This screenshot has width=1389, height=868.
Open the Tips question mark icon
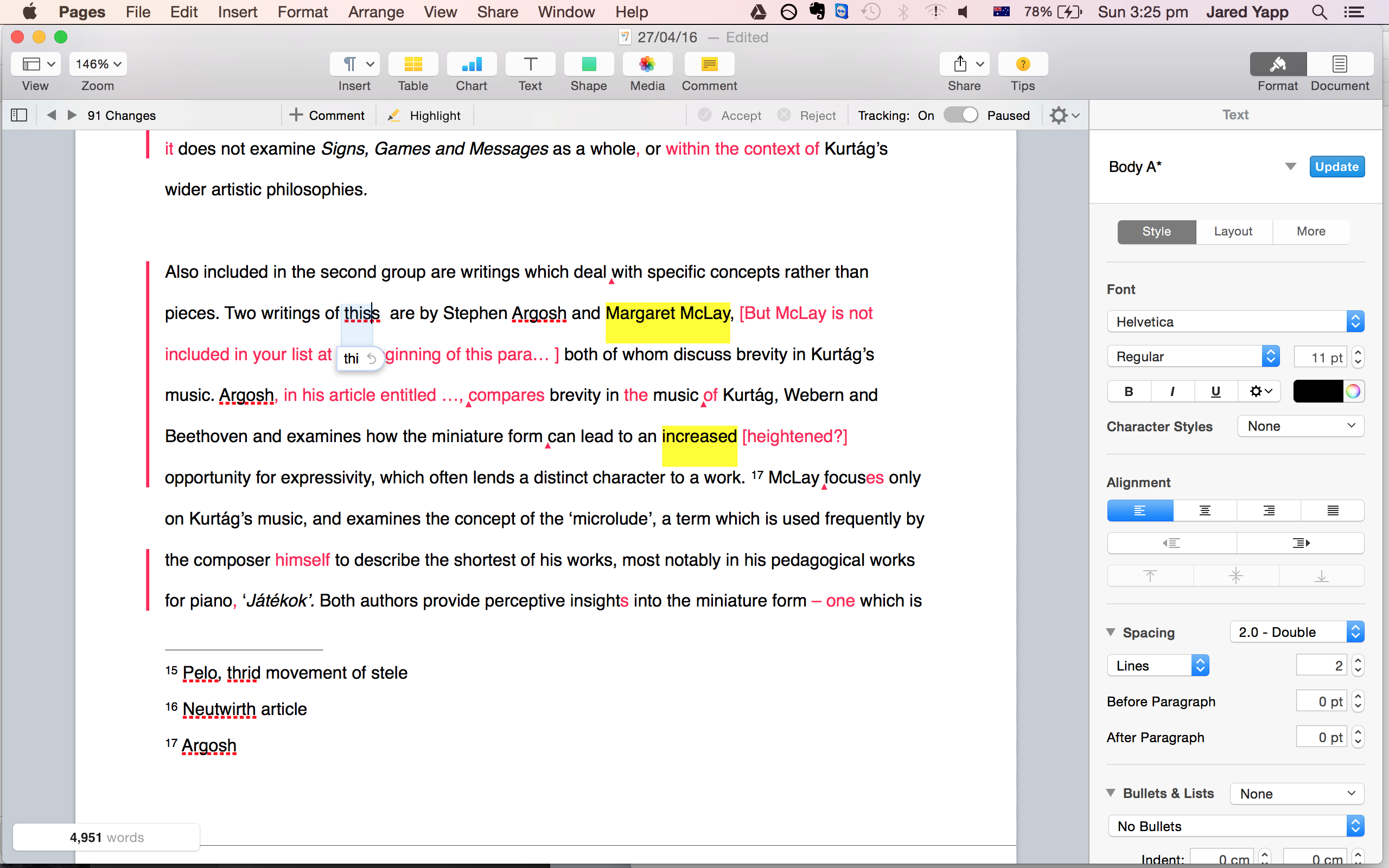pos(1022,65)
